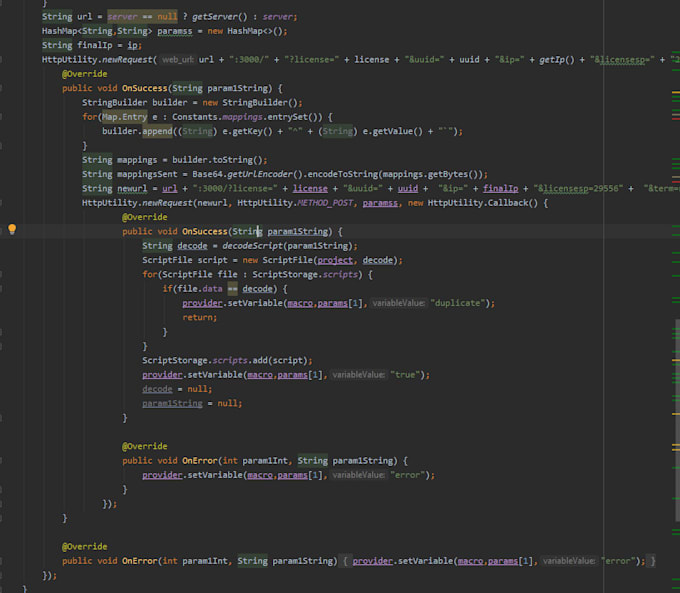Click paramss in the HashMap declaration line
This screenshot has width=680, height=593.
pos(175,31)
